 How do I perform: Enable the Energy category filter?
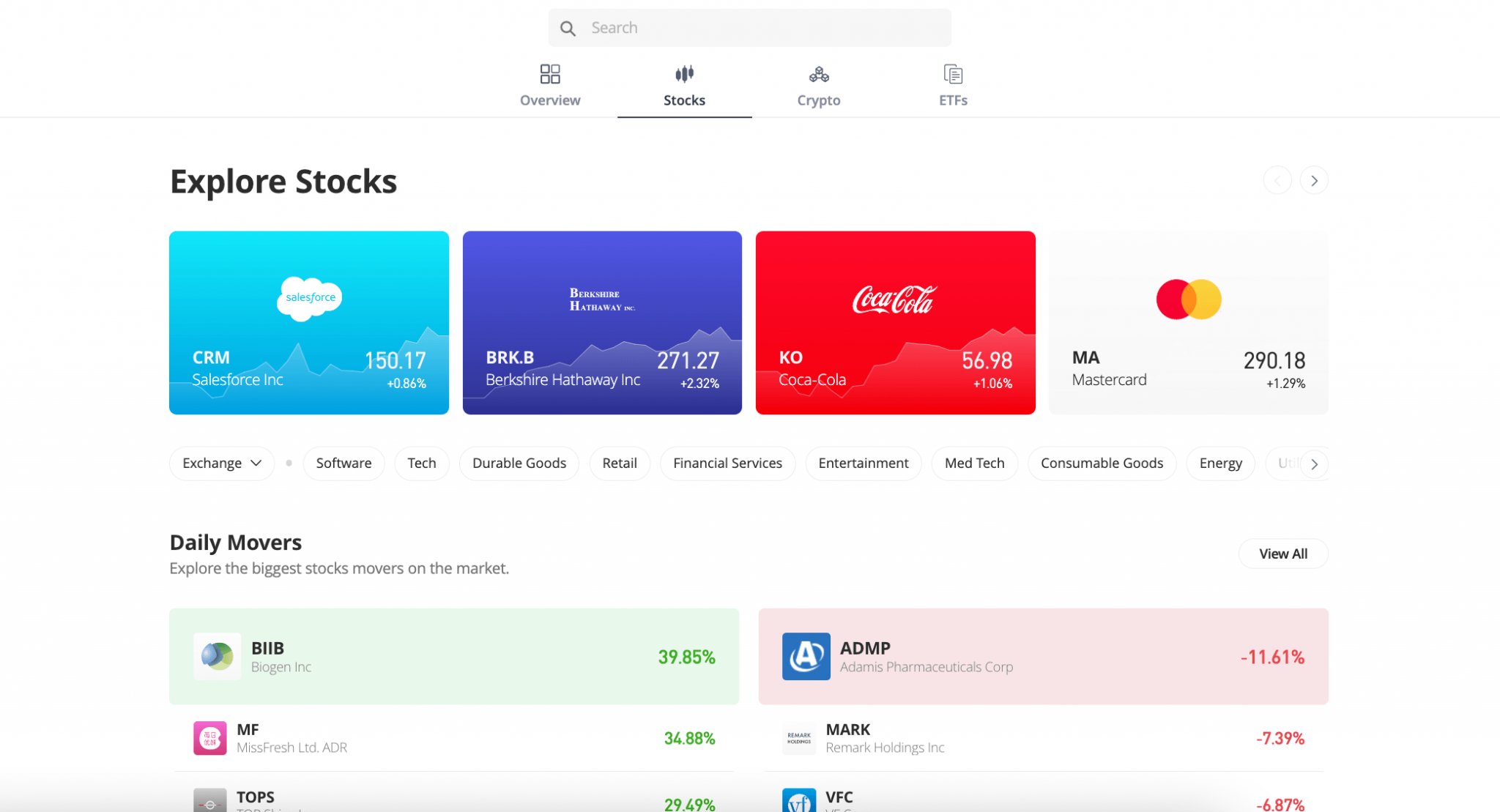1220,463
